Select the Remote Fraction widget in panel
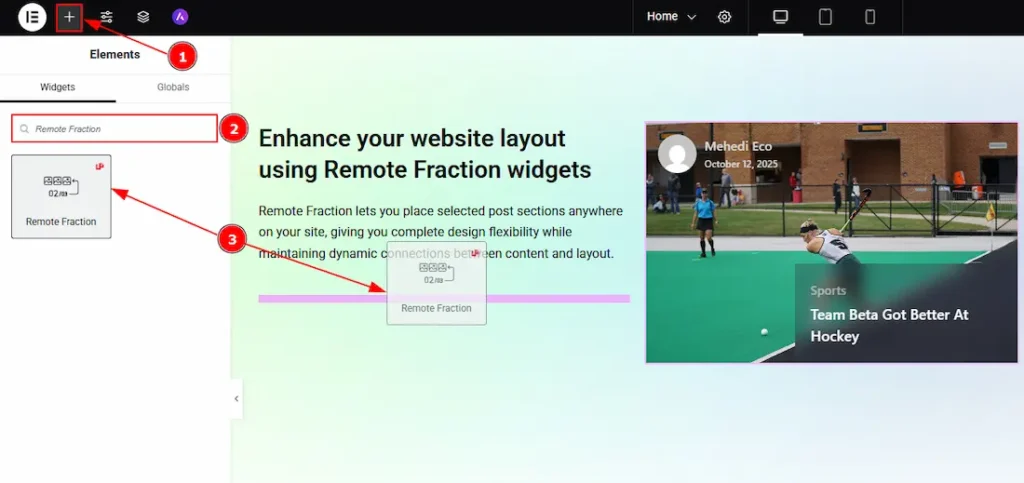 [61, 196]
